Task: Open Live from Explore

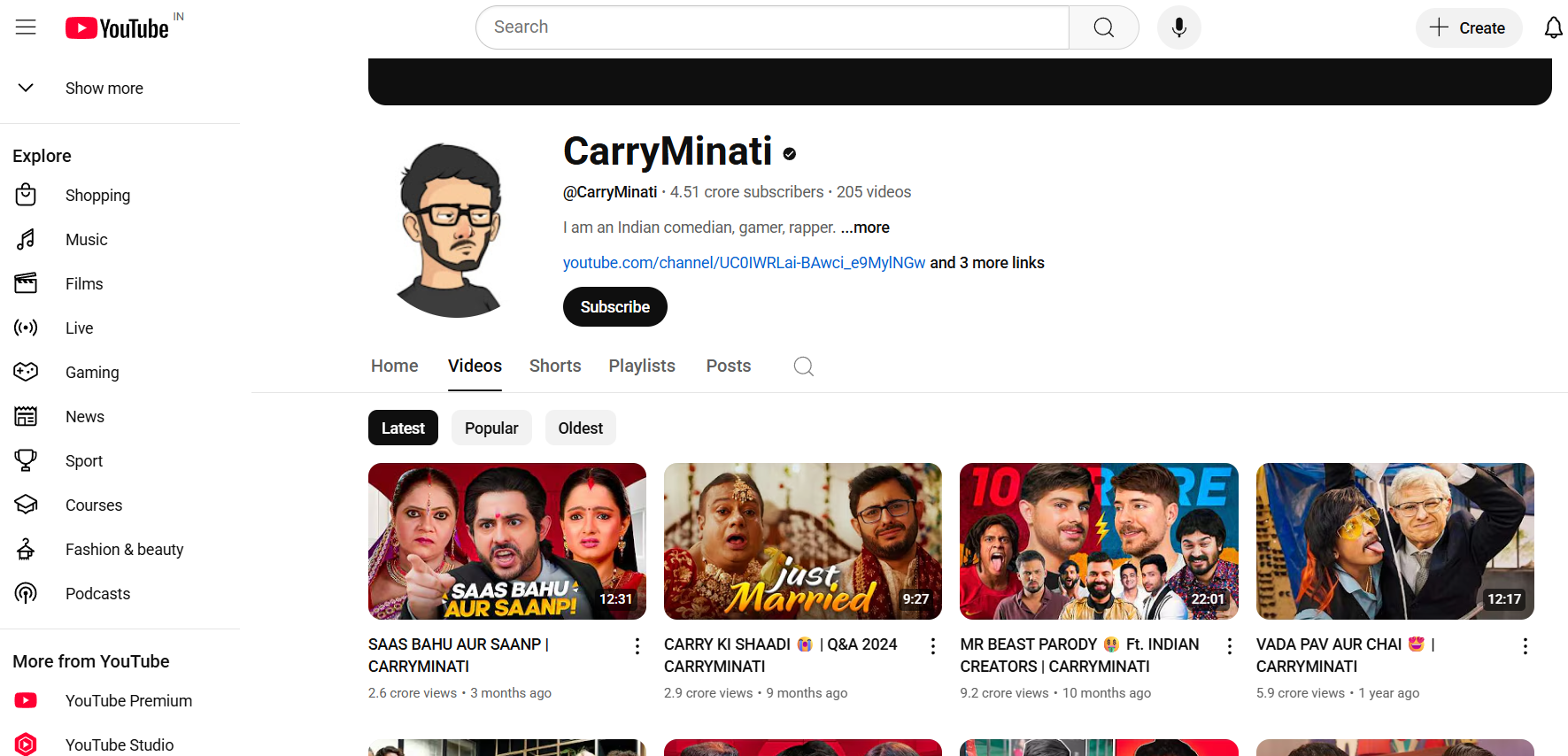Action: tap(120, 328)
